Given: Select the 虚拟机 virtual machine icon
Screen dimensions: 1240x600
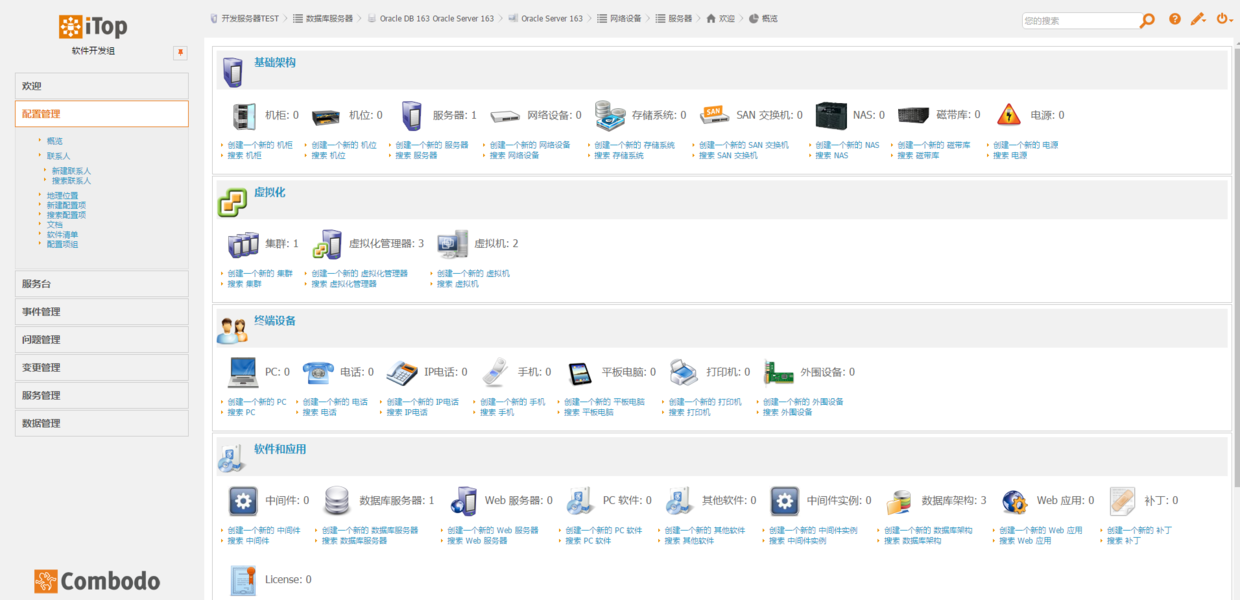Looking at the screenshot, I should coord(452,244).
